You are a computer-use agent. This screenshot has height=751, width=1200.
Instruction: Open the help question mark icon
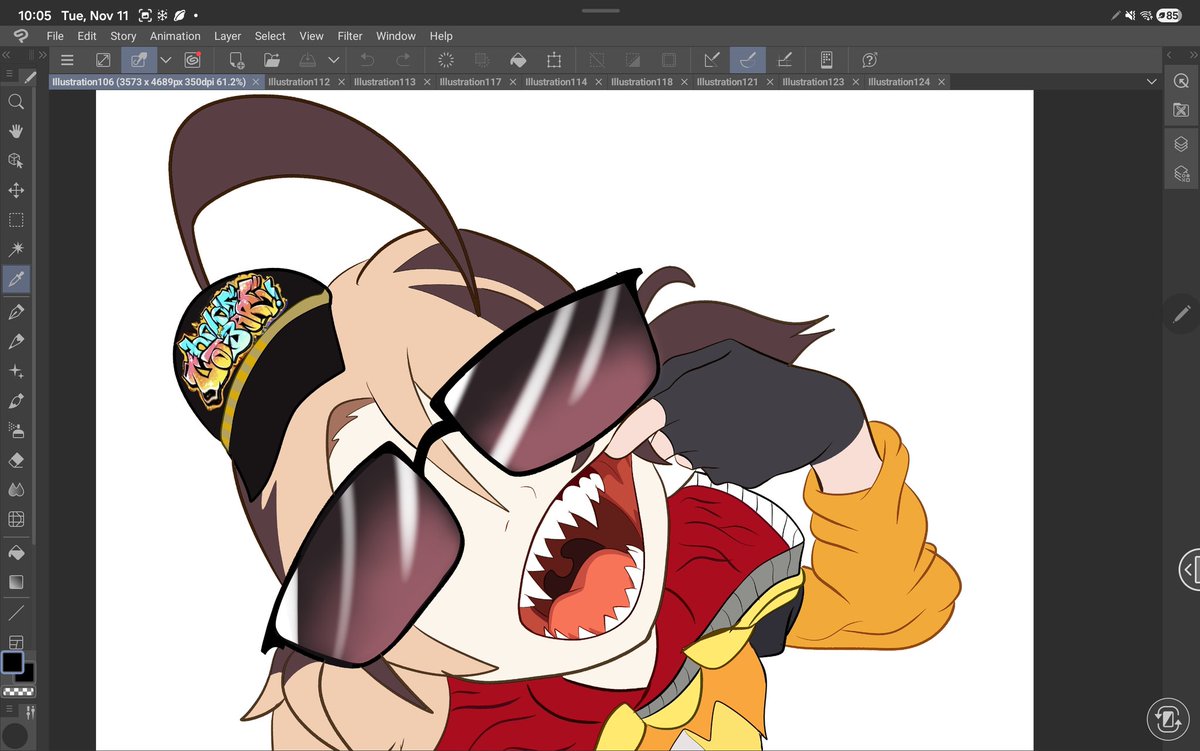tap(870, 60)
